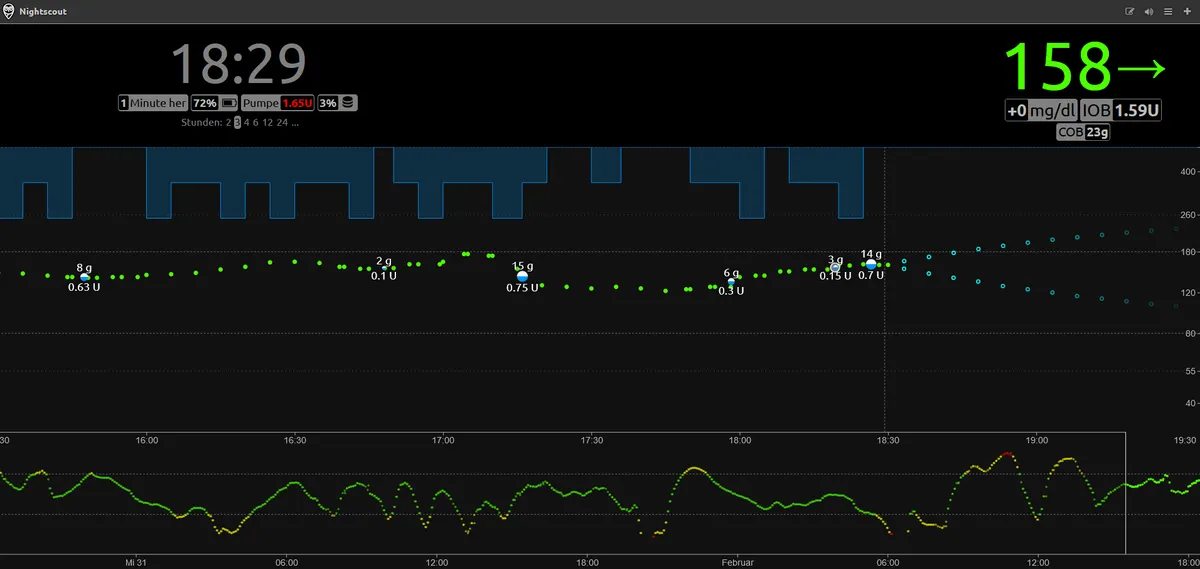Viewport: 1200px width, 569px height.
Task: Click the Pumpe 1.65U status pill
Action: [278, 103]
